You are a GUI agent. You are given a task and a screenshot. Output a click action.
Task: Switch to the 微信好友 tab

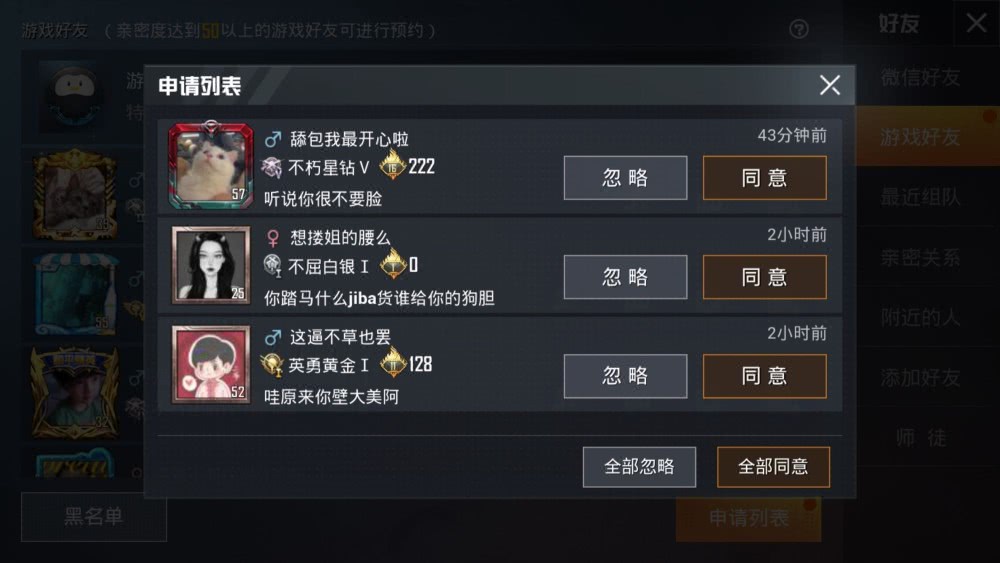pos(920,78)
